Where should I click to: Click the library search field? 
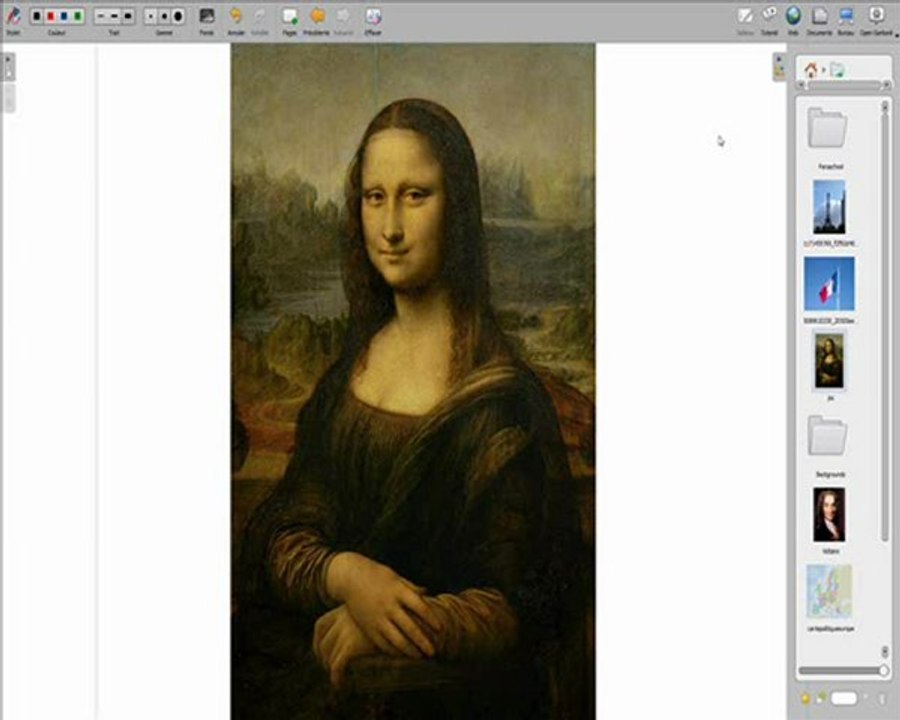(x=844, y=698)
